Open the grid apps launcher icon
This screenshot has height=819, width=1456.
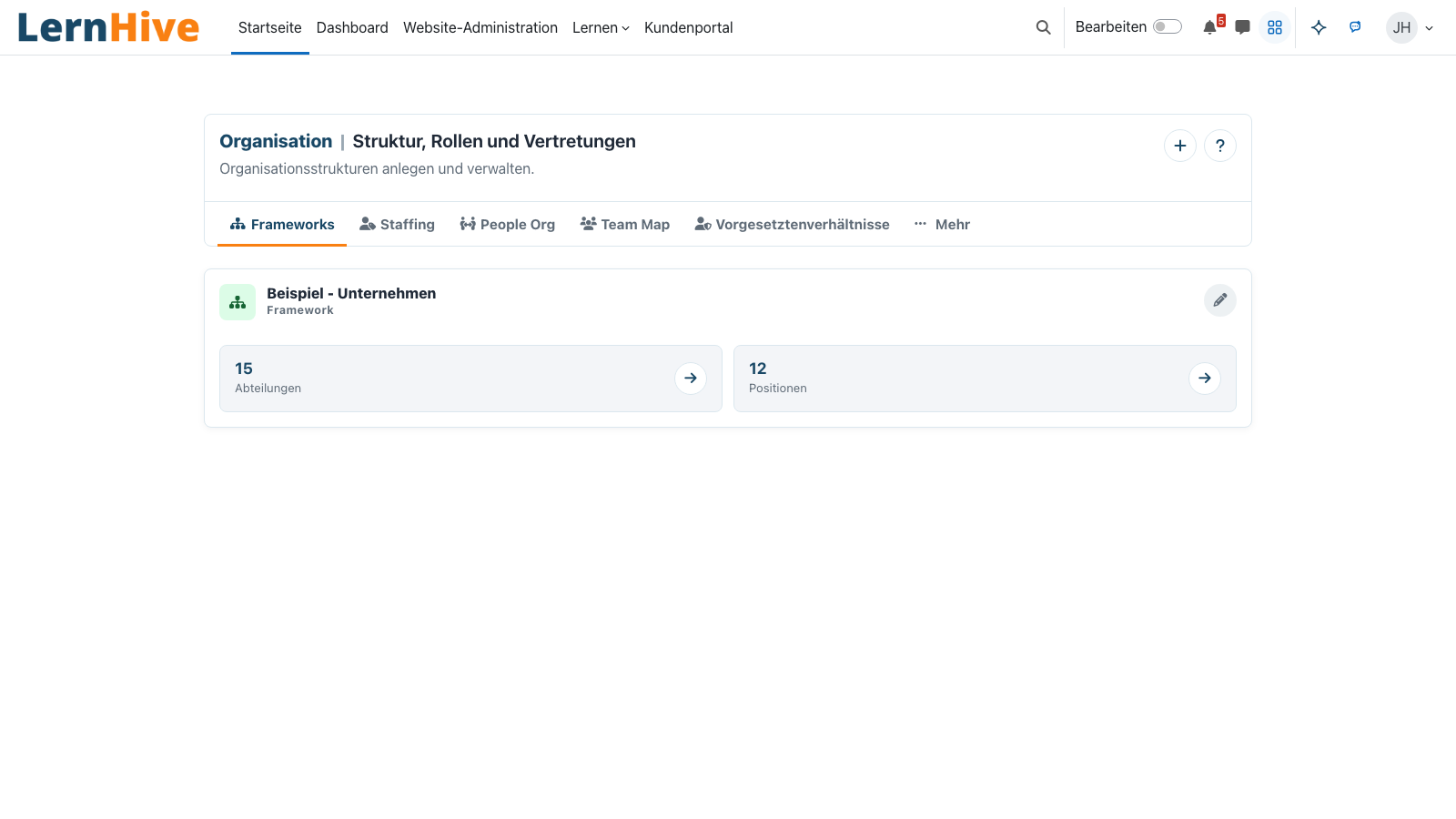[x=1275, y=27]
